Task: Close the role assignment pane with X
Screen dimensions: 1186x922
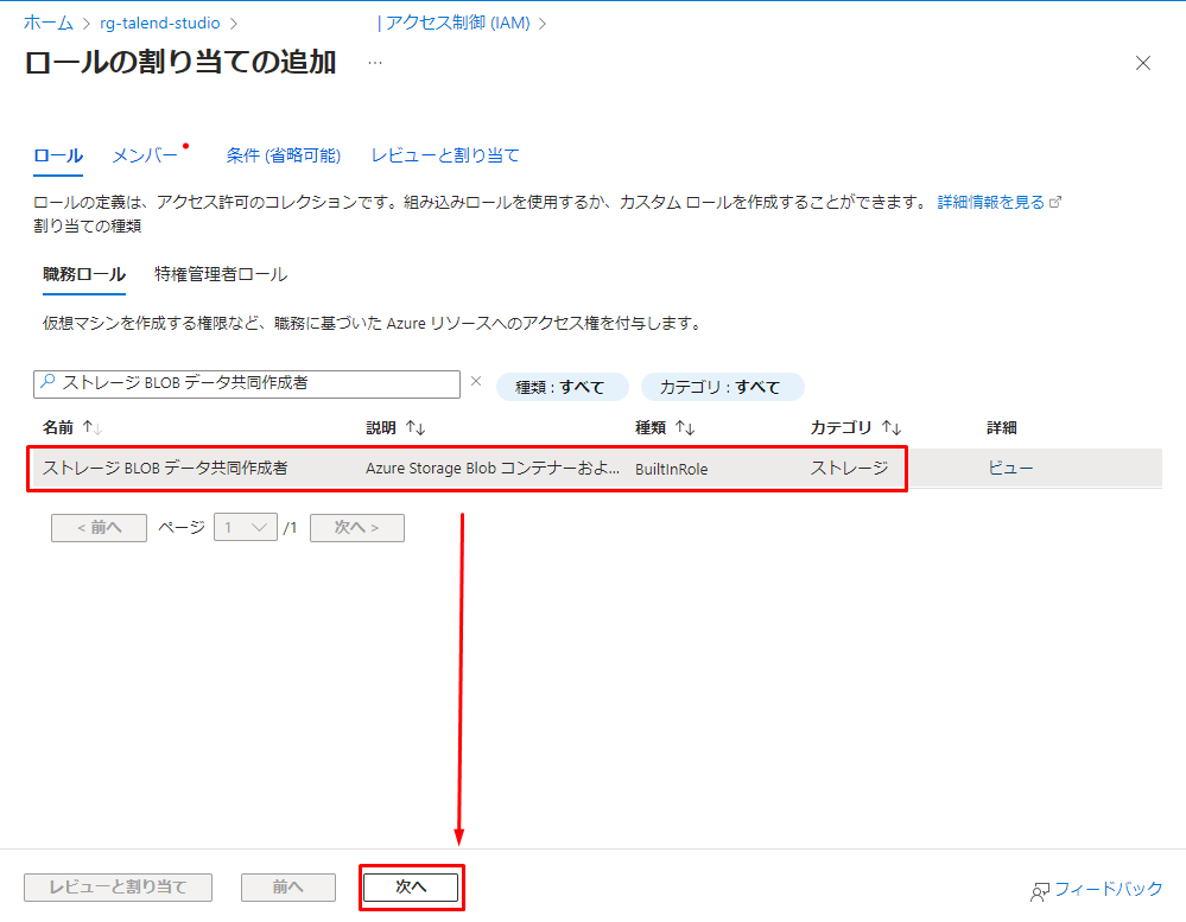Action: pos(1142,63)
